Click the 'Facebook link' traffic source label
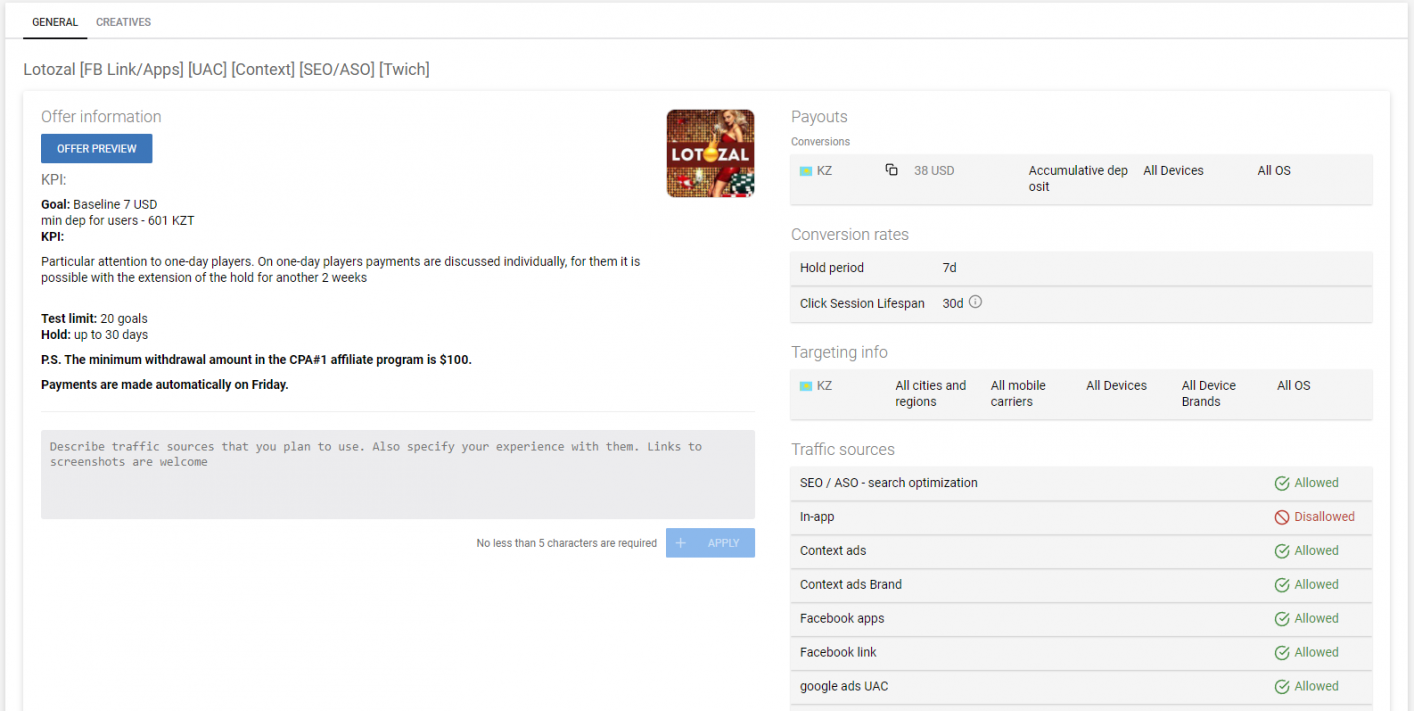Screen dimensions: 1414x711 tap(838, 653)
